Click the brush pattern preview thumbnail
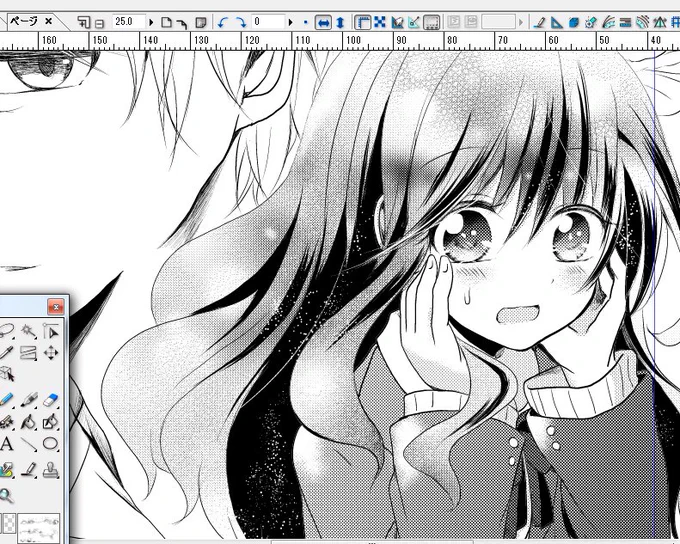This screenshot has height=544, width=680. [x=39, y=527]
